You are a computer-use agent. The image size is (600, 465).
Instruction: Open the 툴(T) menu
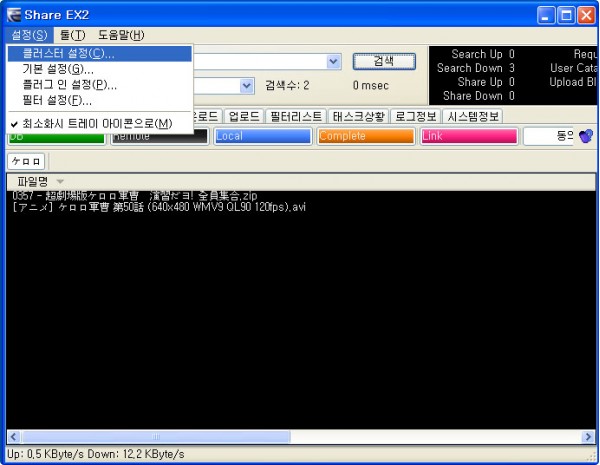(x=72, y=35)
